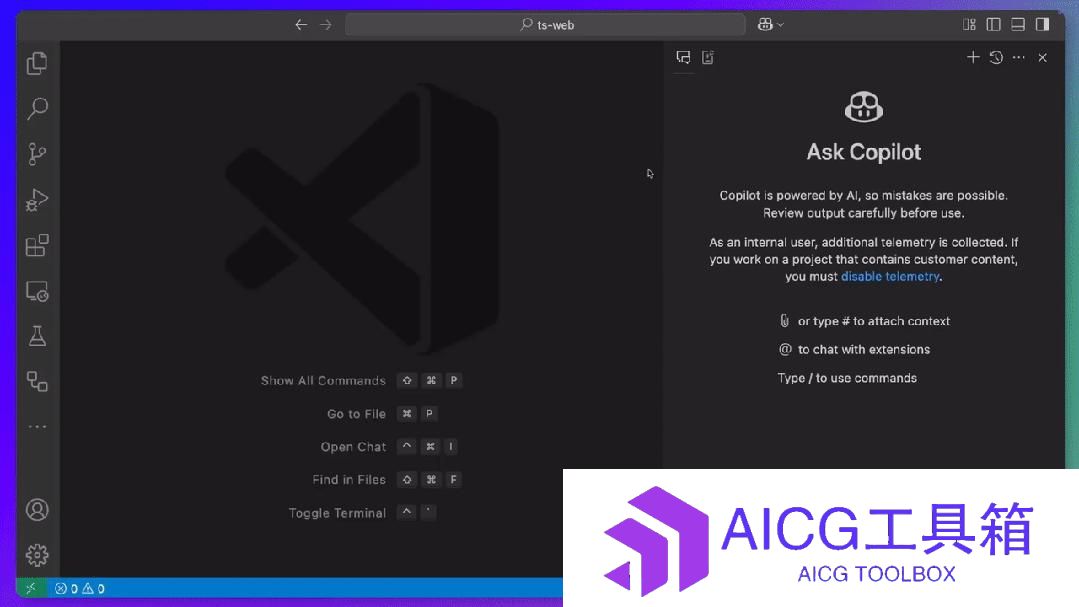Open the Accounts menu
The height and width of the screenshot is (607, 1079).
(37, 510)
